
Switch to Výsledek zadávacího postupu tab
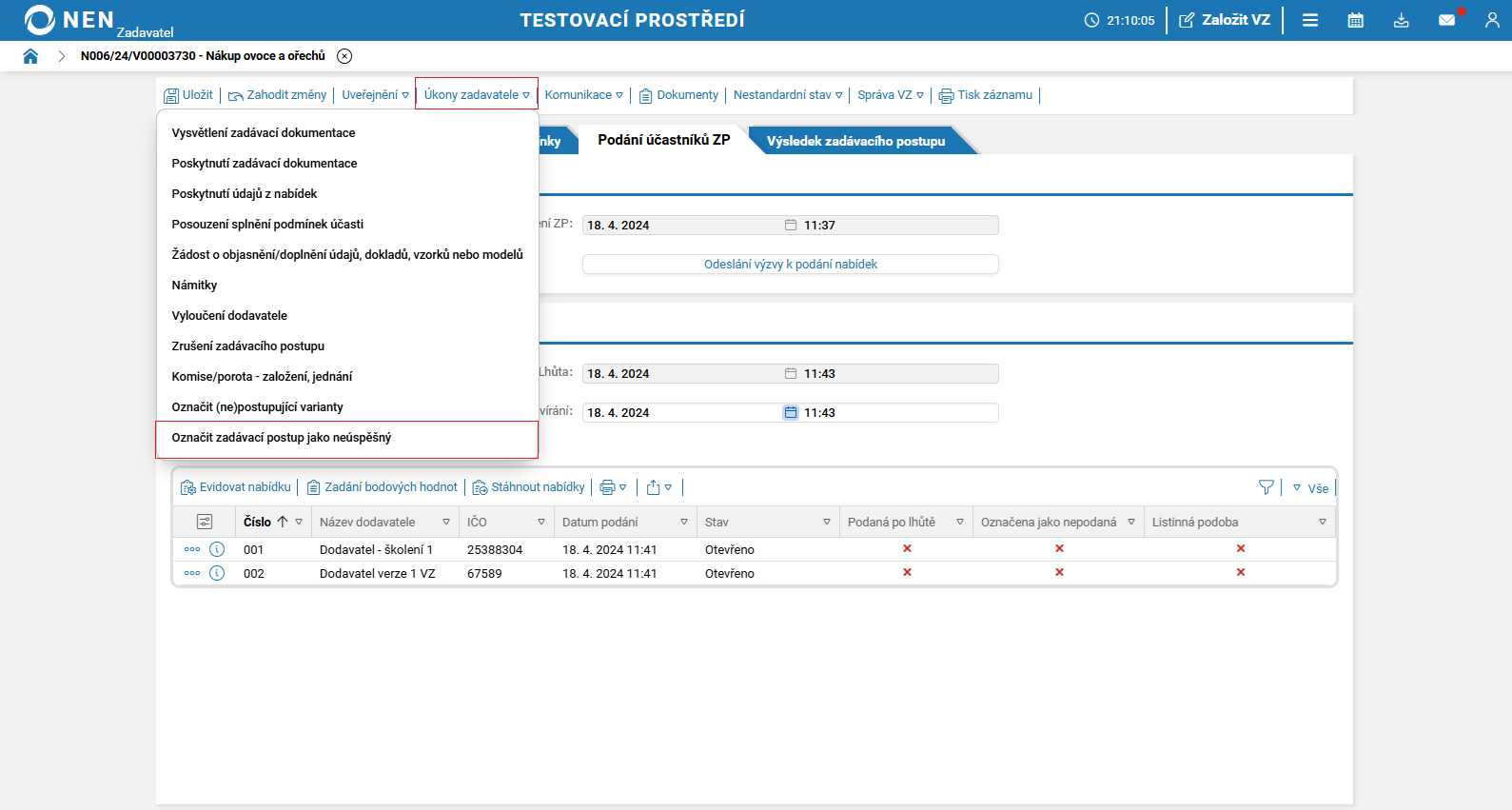point(855,141)
